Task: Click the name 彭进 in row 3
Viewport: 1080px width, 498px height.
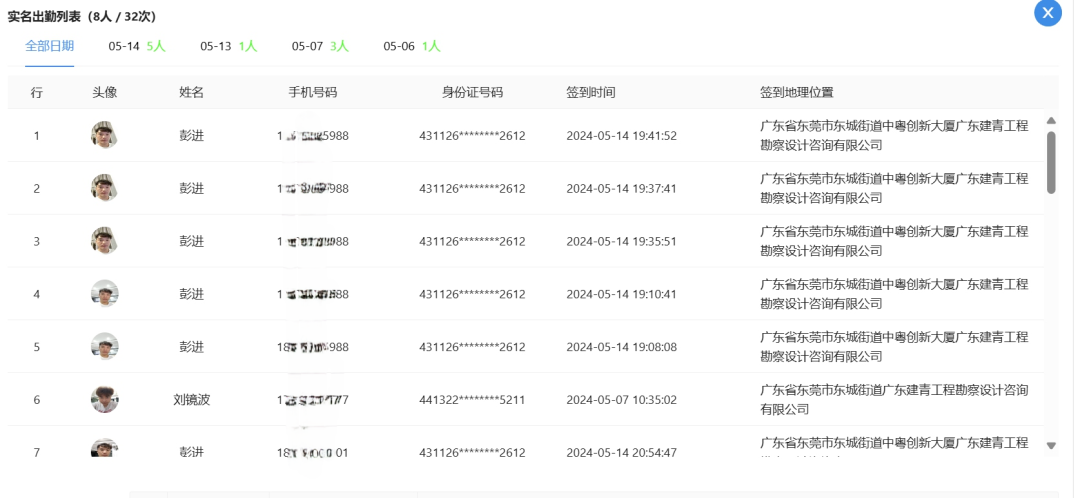Action: click(191, 241)
